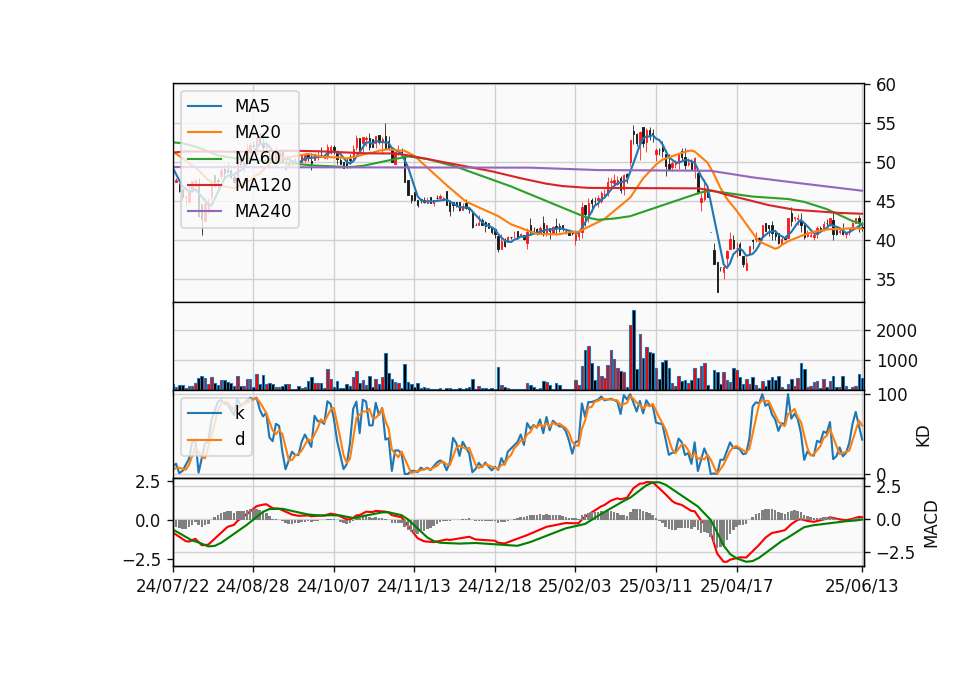Click the 24/07/22 date label
The width and height of the screenshot is (960, 690).
tap(173, 586)
